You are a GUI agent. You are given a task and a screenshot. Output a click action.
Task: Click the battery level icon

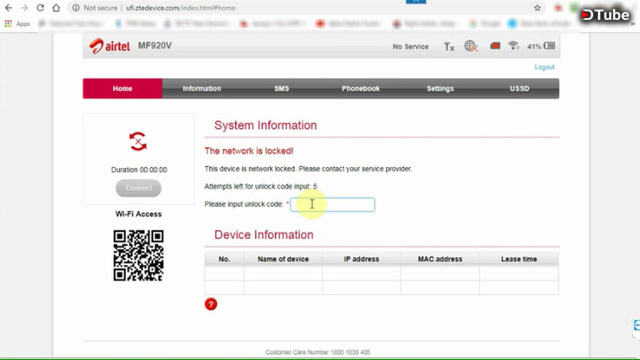click(x=549, y=46)
